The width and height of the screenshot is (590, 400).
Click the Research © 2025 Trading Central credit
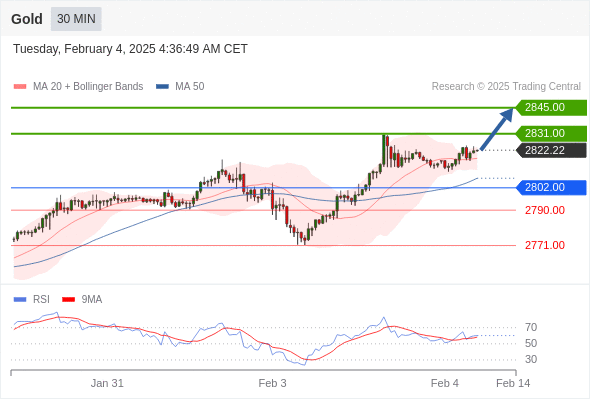[506, 87]
